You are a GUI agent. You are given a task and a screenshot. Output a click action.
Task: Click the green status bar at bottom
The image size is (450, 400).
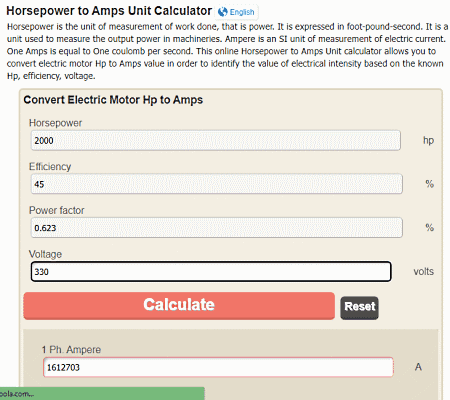pos(102,394)
